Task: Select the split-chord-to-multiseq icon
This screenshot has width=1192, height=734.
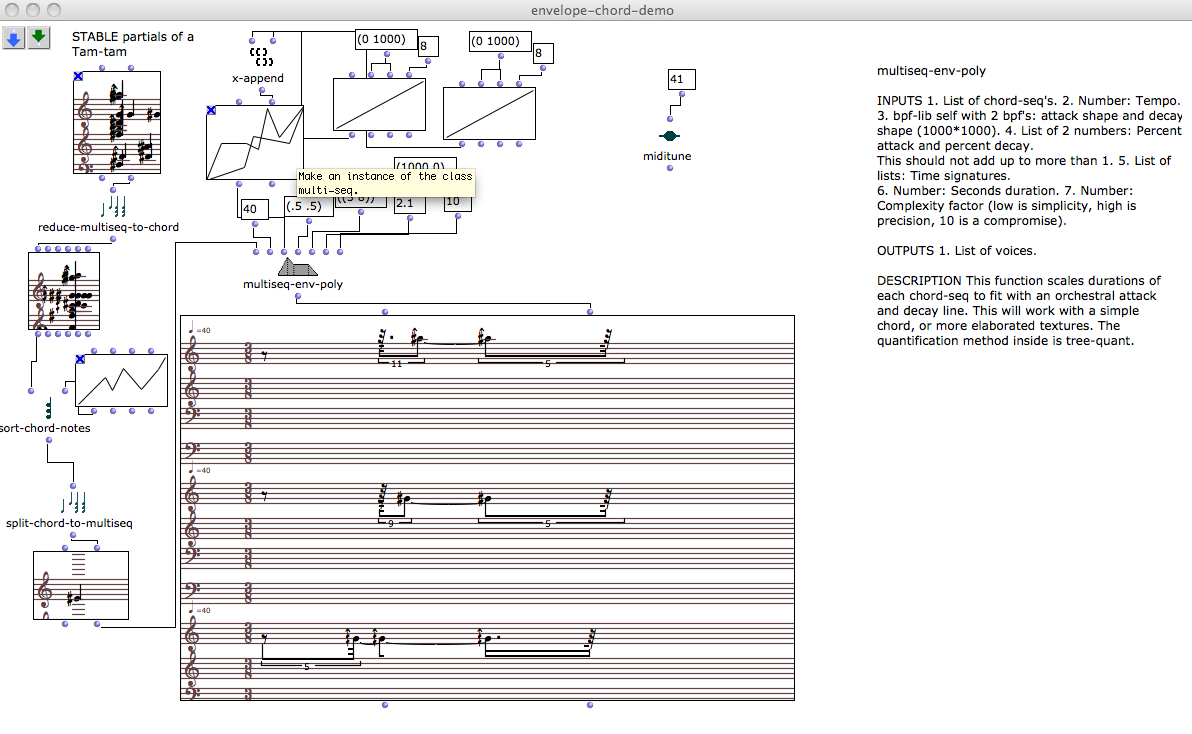Action: pos(75,502)
